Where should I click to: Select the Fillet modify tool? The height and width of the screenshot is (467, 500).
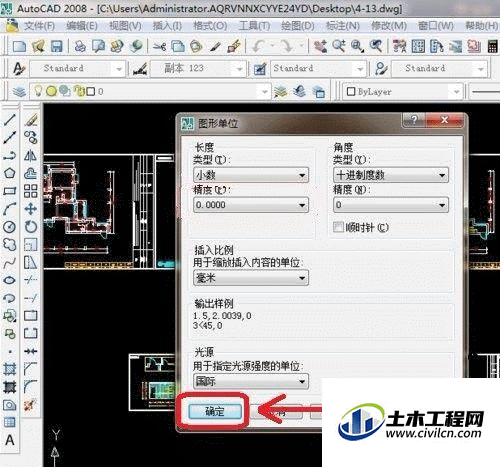click(x=31, y=387)
